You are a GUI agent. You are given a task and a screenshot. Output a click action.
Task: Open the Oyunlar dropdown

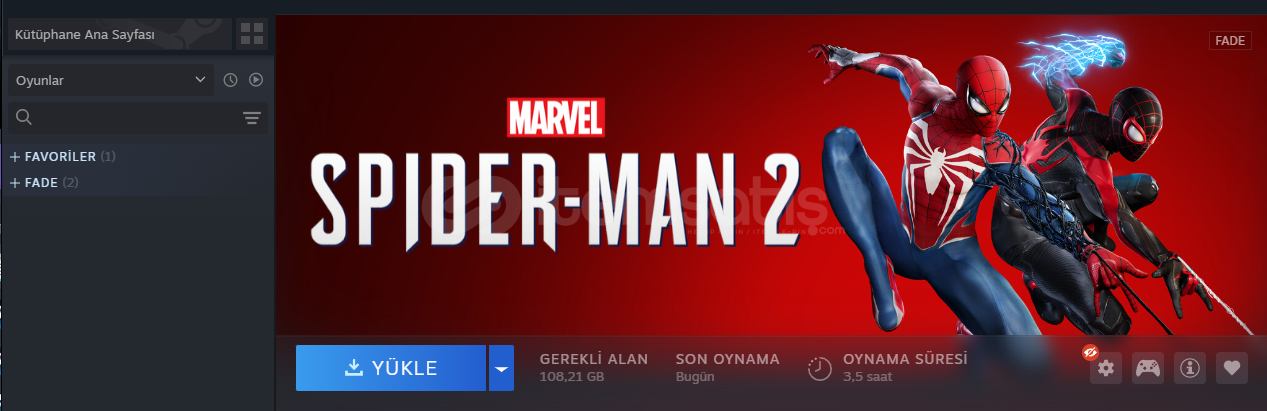111,80
